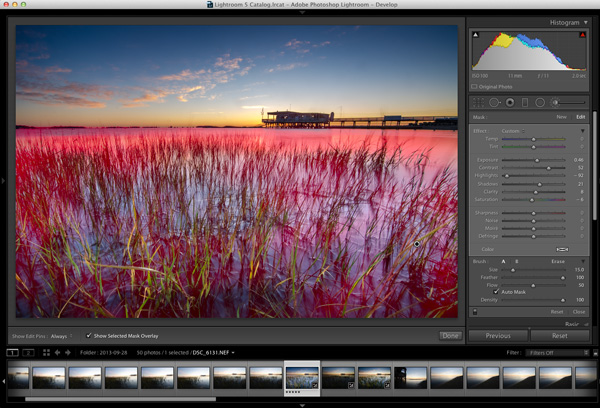Image resolution: width=600 pixels, height=408 pixels.
Task: Click the Exposure slider handle
Action: tap(537, 160)
